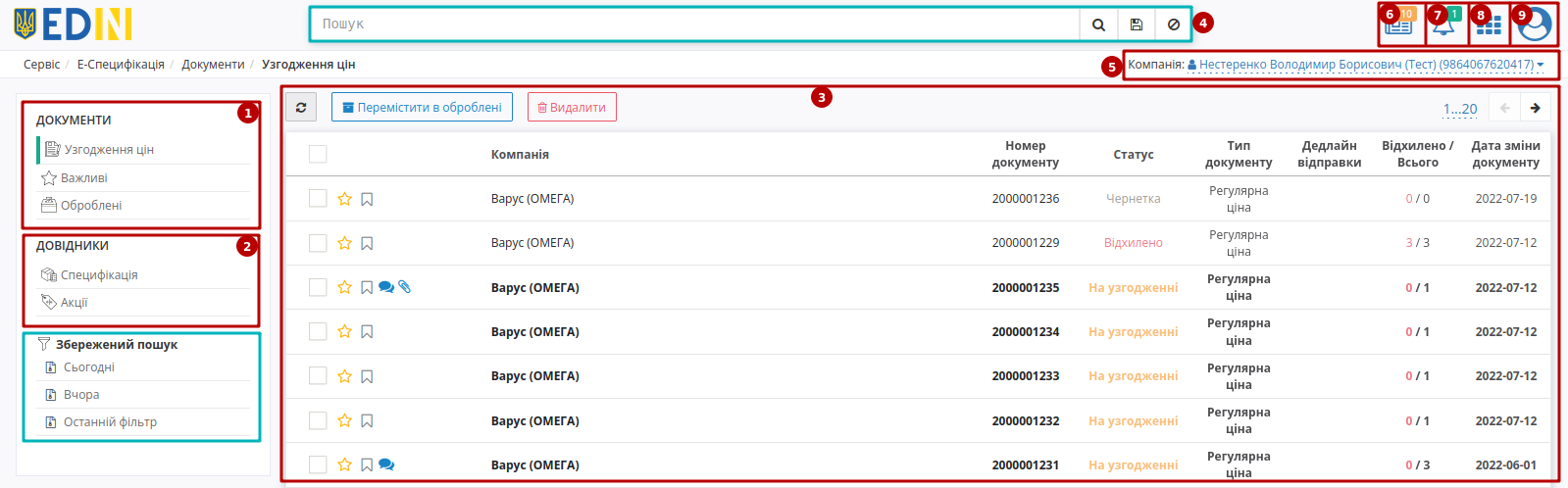Tick the select-all checkbox in the table header
The width and height of the screenshot is (1568, 488).
pyautogui.click(x=318, y=154)
